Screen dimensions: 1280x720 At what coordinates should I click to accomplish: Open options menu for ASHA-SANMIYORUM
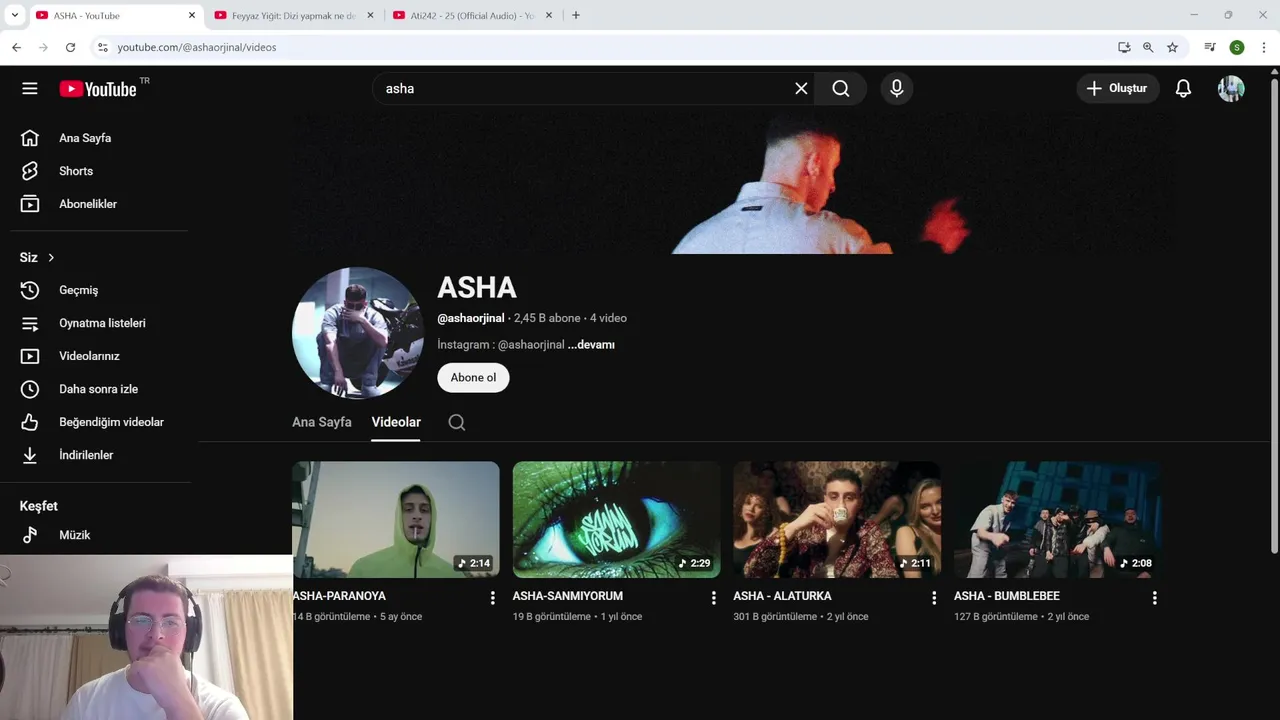click(x=713, y=598)
